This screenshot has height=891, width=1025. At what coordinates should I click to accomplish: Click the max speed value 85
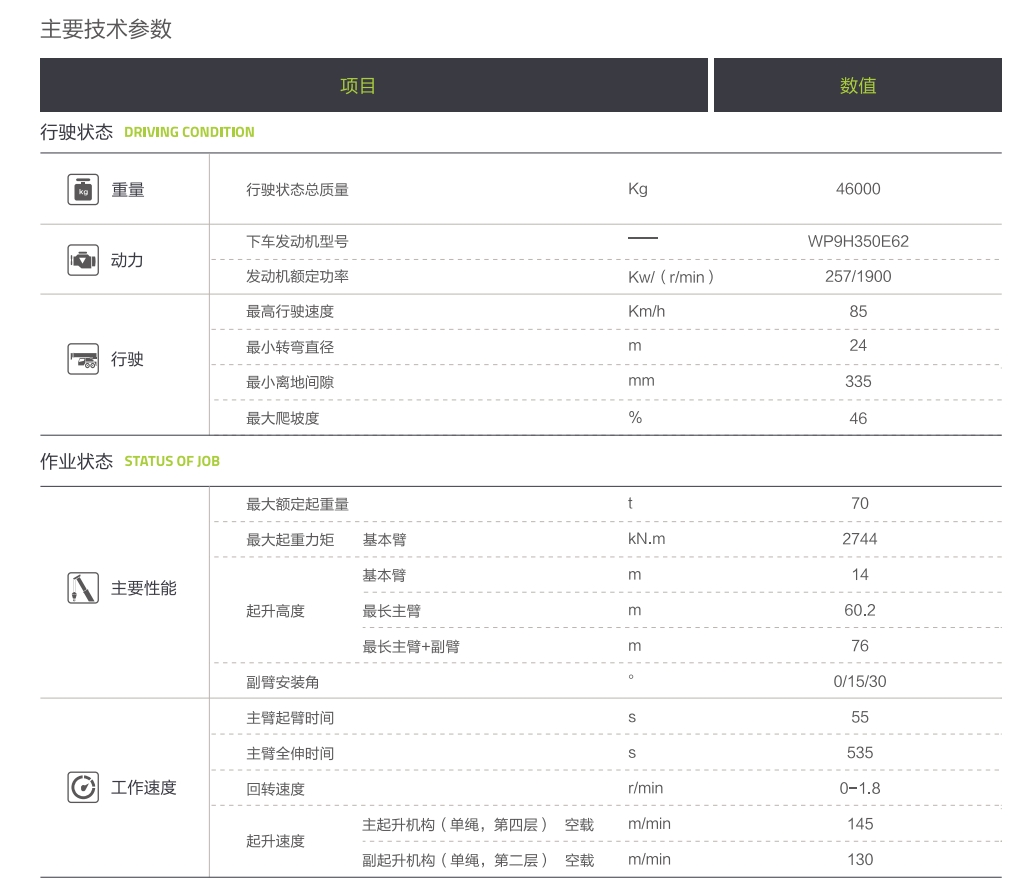click(x=858, y=311)
